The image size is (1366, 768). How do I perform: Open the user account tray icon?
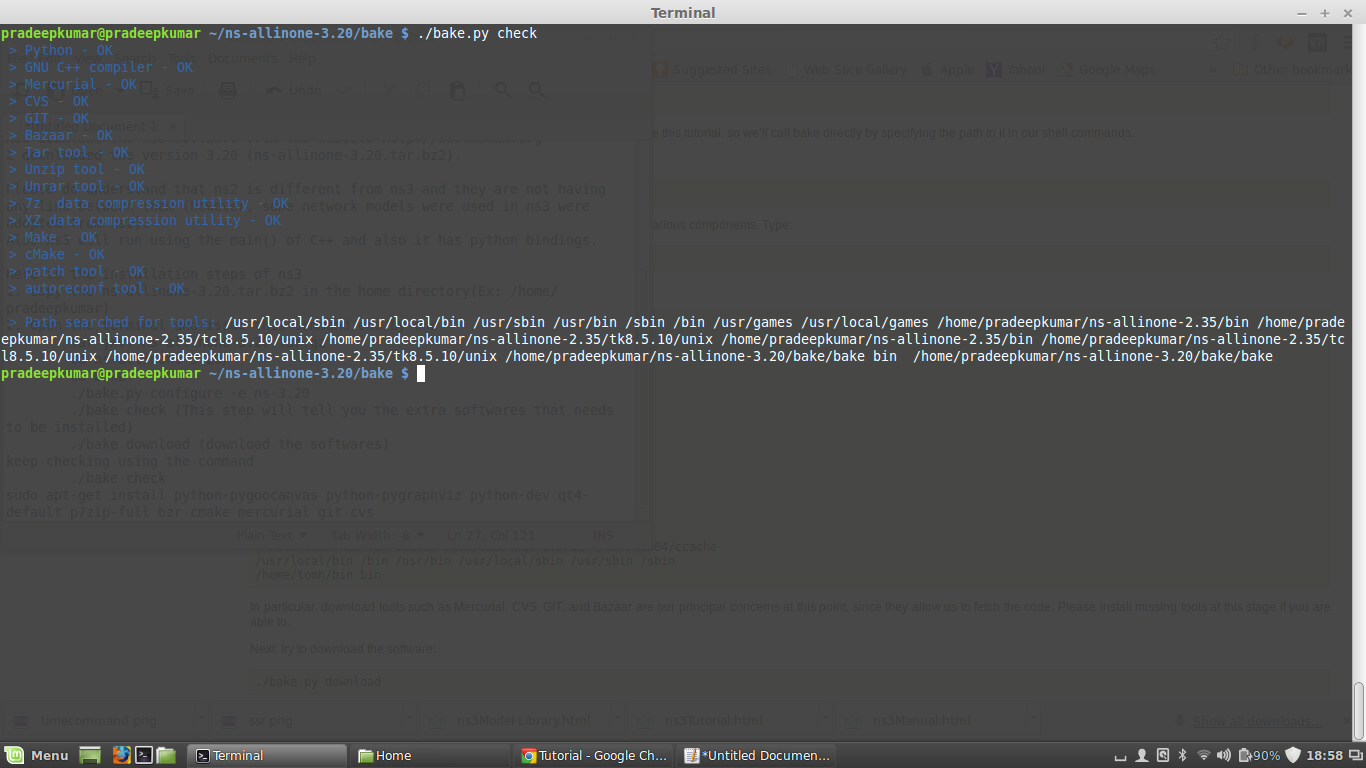coord(1141,755)
